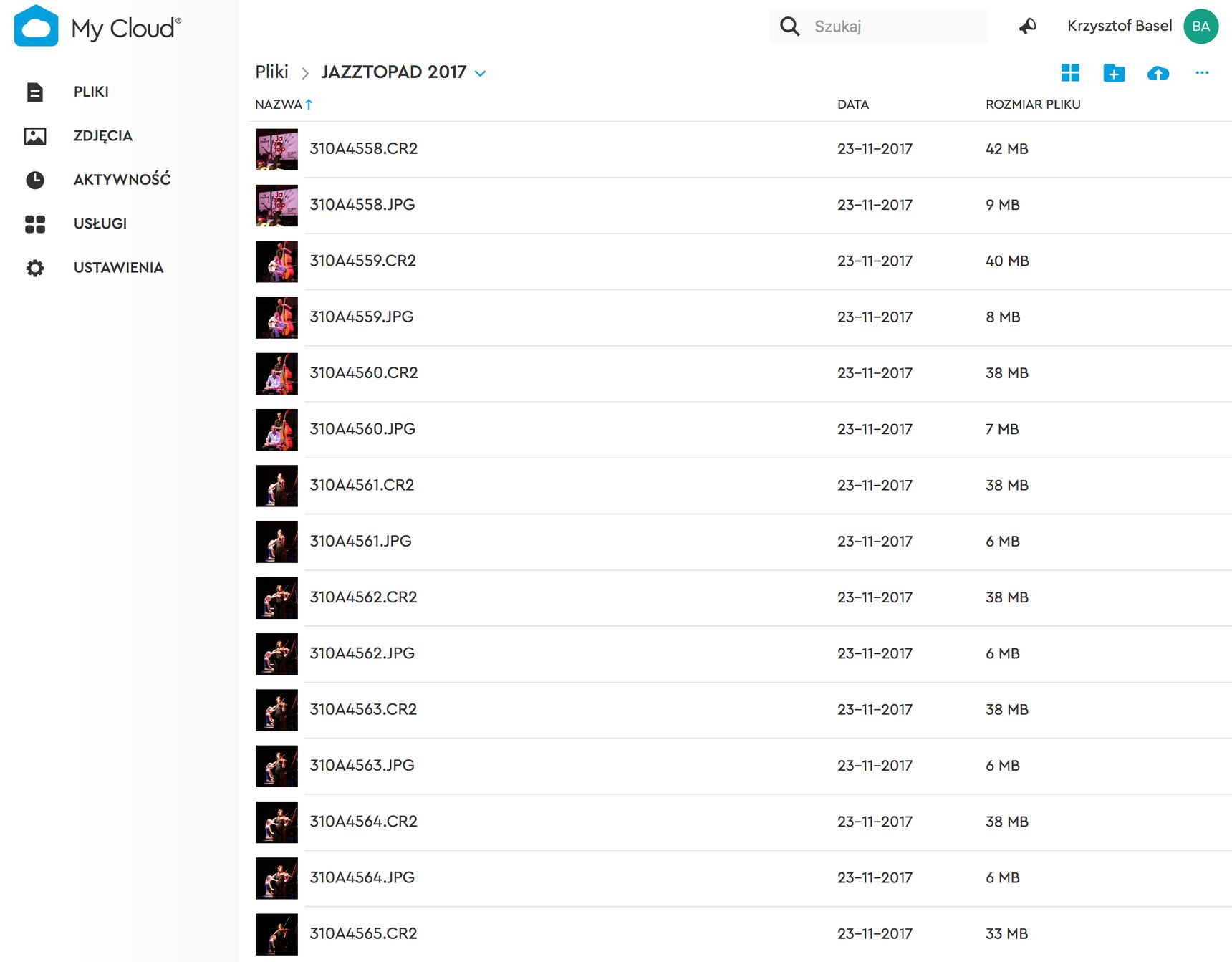
Task: Toggle the Nazwa sort arrow
Action: click(x=309, y=105)
